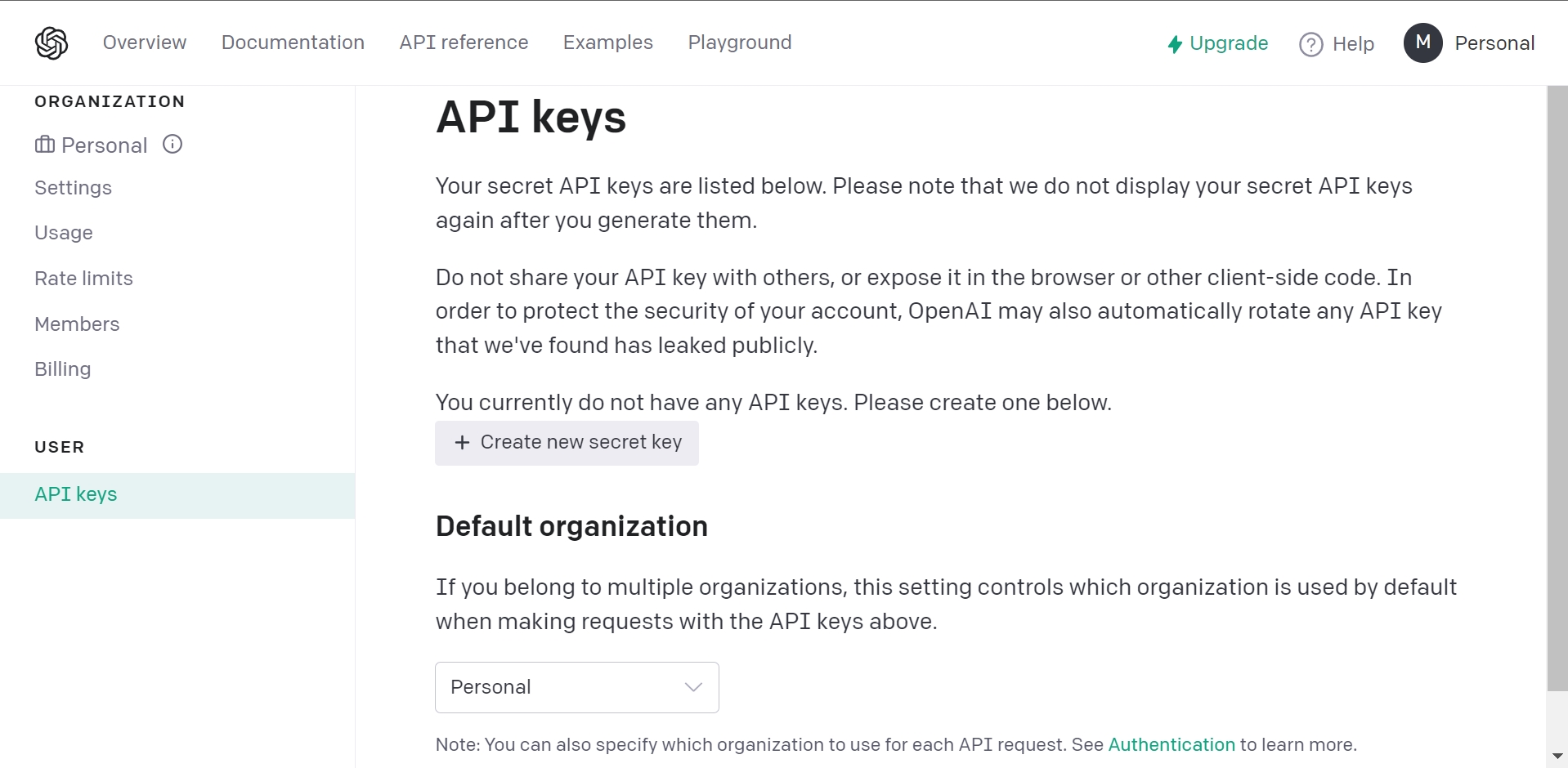This screenshot has width=1568, height=768.
Task: Switch to the Documentation tab
Action: click(x=293, y=42)
